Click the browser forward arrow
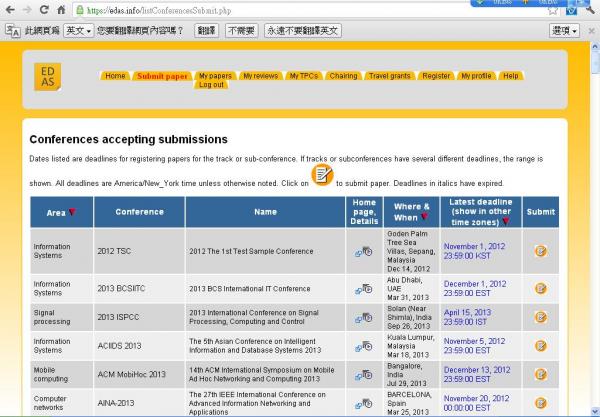This screenshot has height=417, width=600. pos(27,10)
